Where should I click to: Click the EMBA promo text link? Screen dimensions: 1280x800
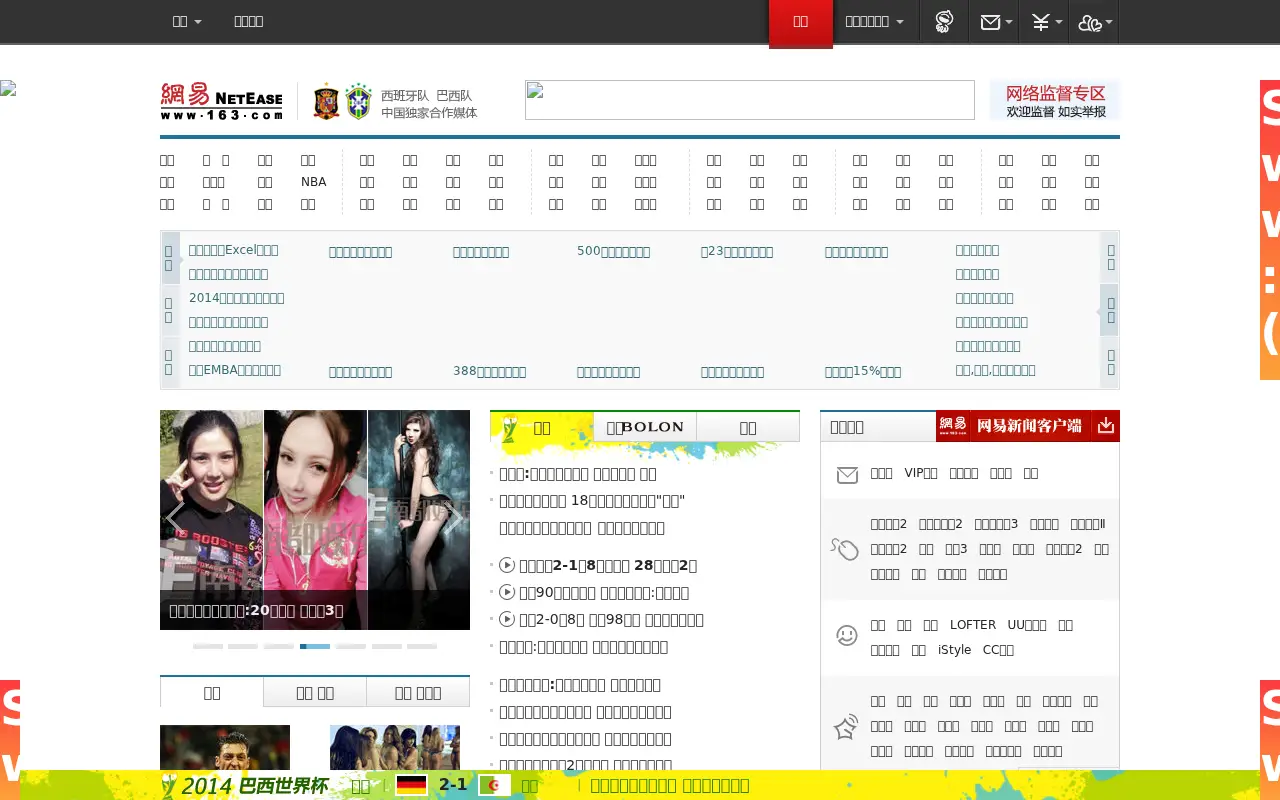pos(235,370)
